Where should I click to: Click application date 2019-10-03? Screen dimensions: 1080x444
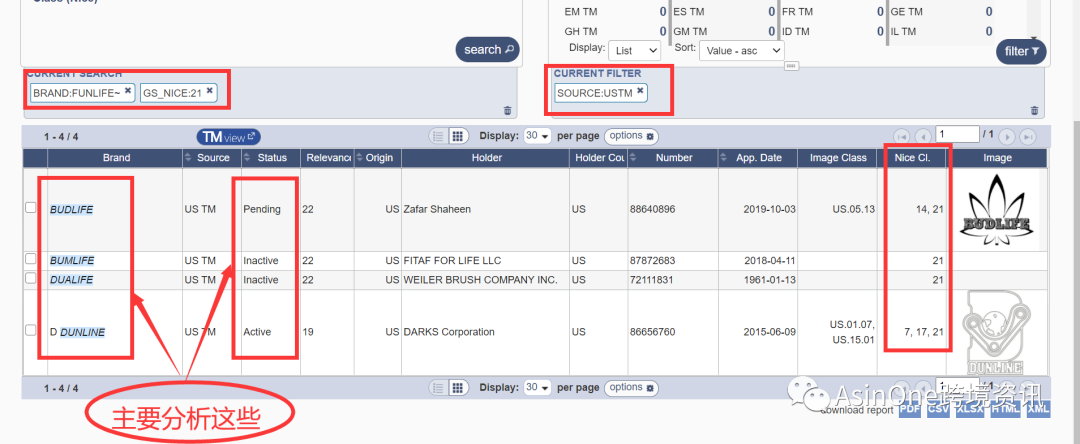click(x=770, y=209)
